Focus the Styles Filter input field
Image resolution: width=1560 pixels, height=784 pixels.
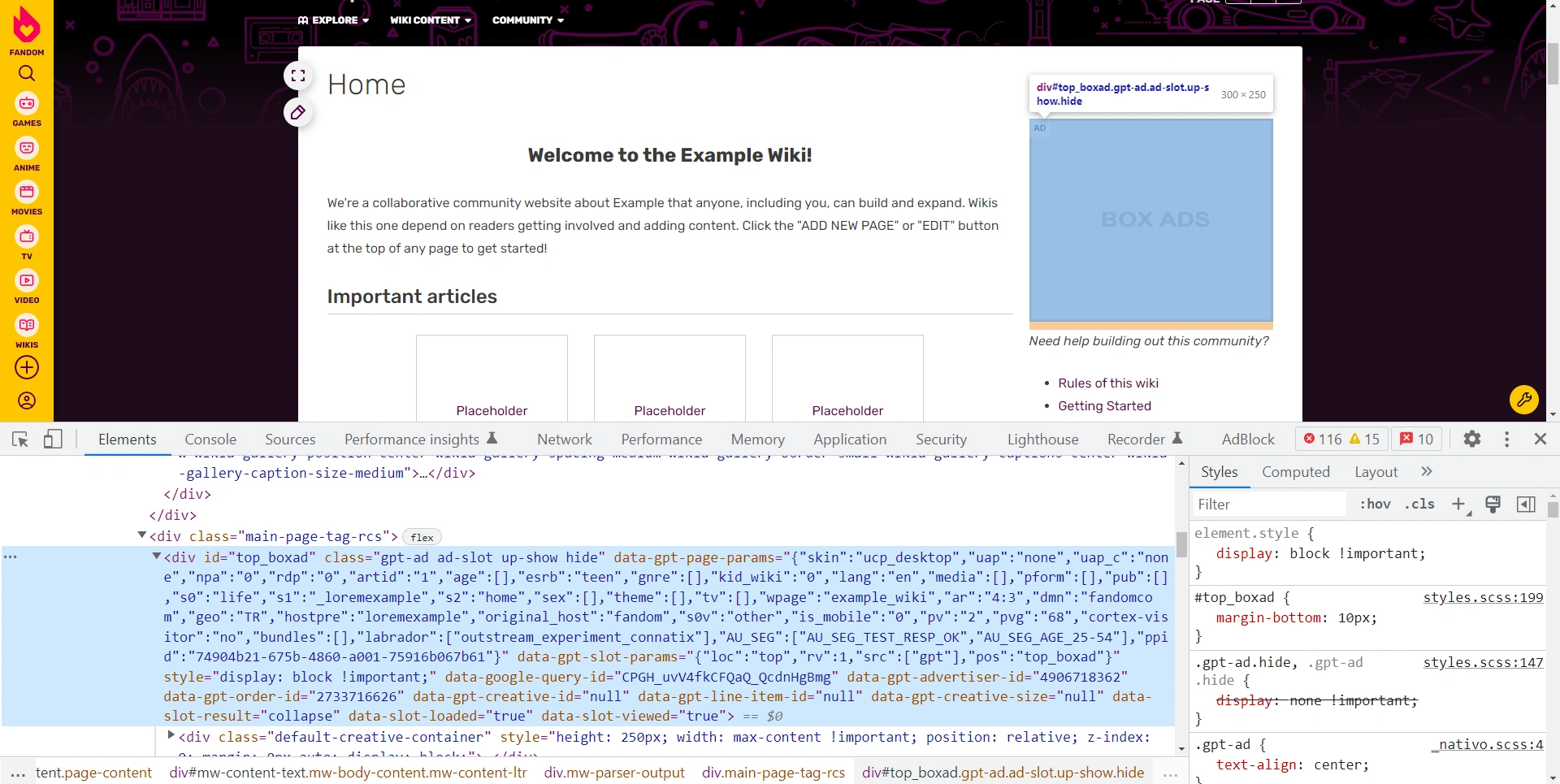coord(1267,505)
